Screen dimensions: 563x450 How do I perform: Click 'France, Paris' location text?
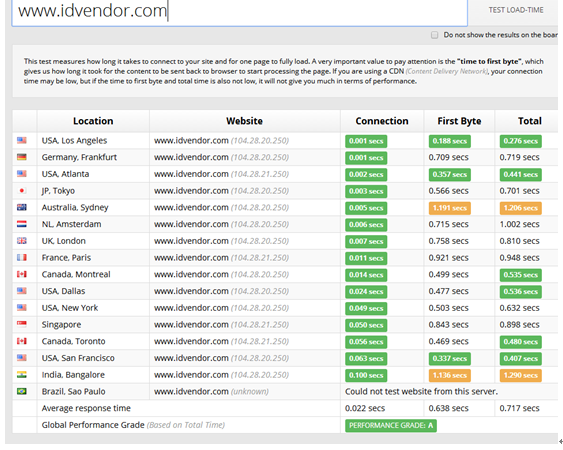point(66,258)
